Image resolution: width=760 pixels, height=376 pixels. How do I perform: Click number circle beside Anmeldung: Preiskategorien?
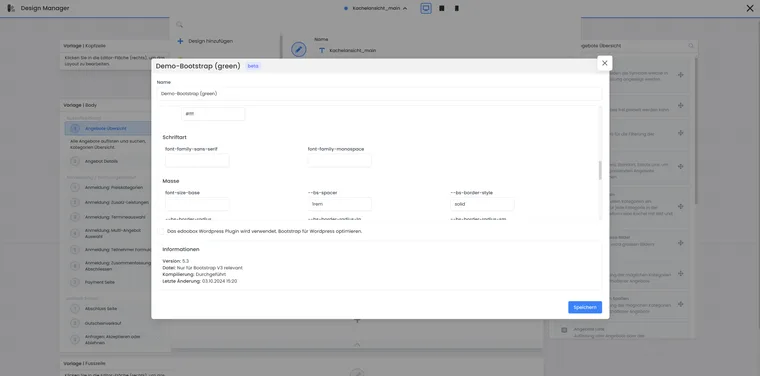pos(75,188)
